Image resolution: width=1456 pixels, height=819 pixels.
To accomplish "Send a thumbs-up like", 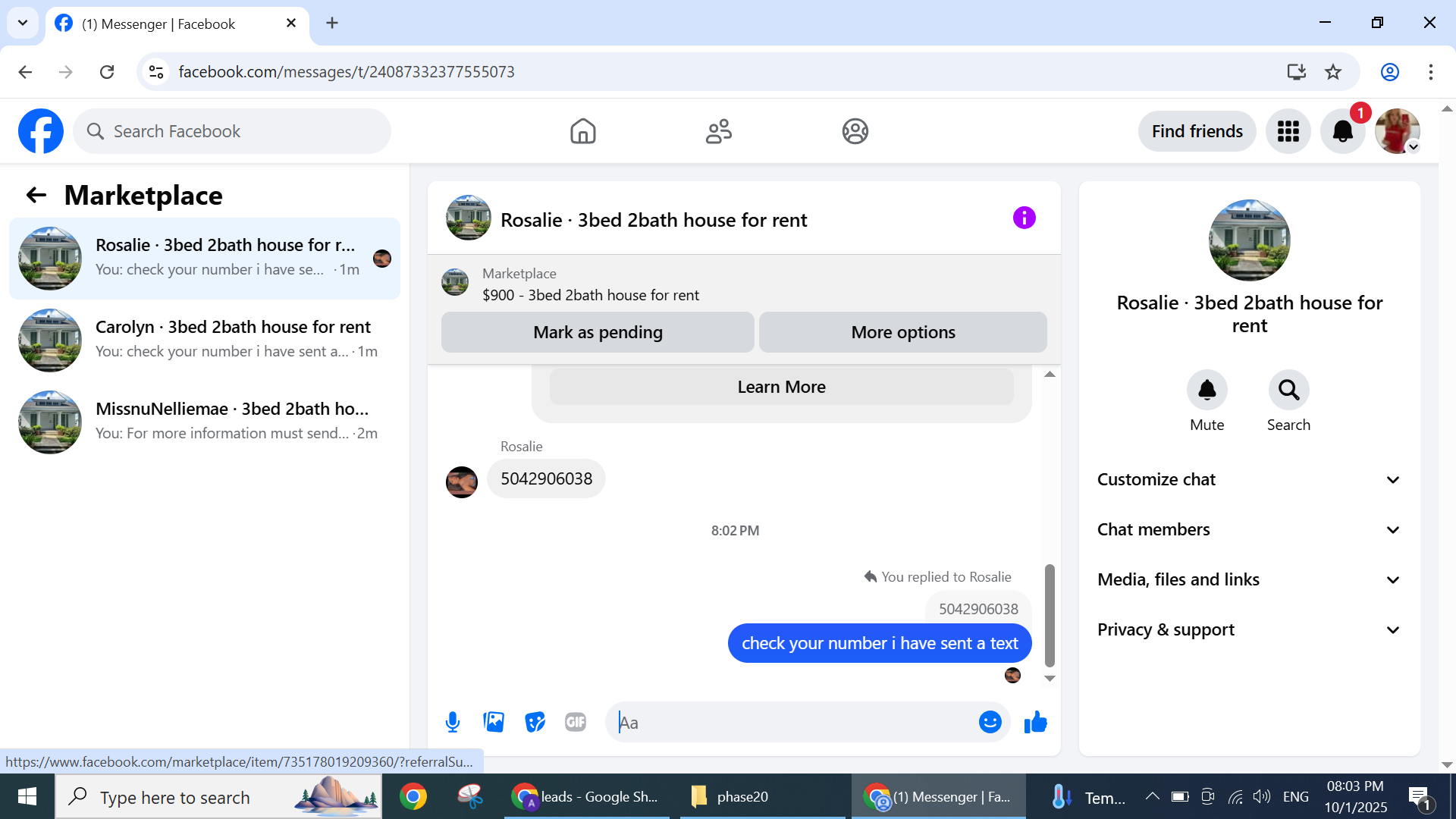I will (1035, 722).
